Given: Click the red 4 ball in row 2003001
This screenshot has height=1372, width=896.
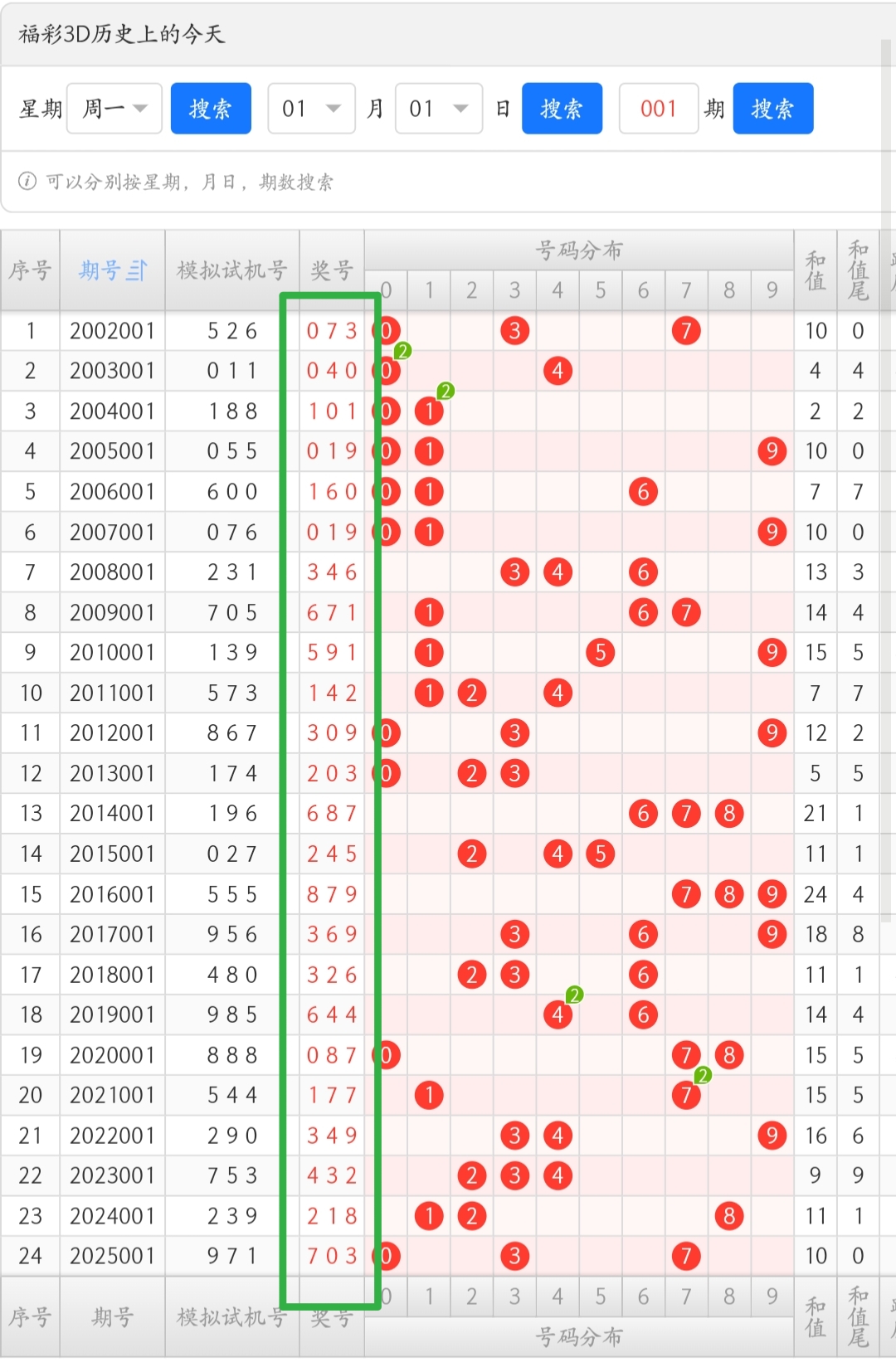Looking at the screenshot, I should click(558, 371).
